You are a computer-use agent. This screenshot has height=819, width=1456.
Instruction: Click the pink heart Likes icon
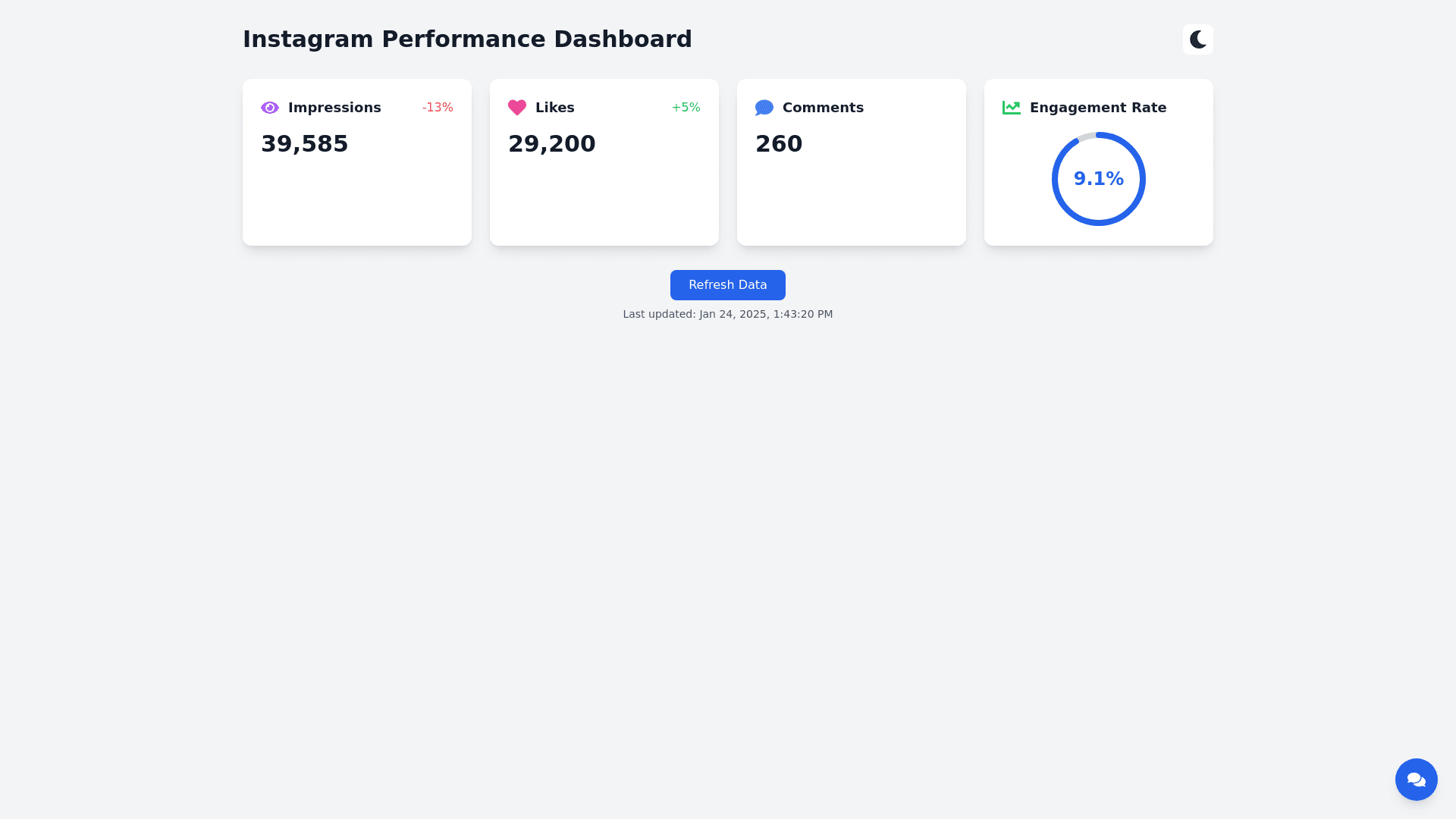tap(517, 108)
